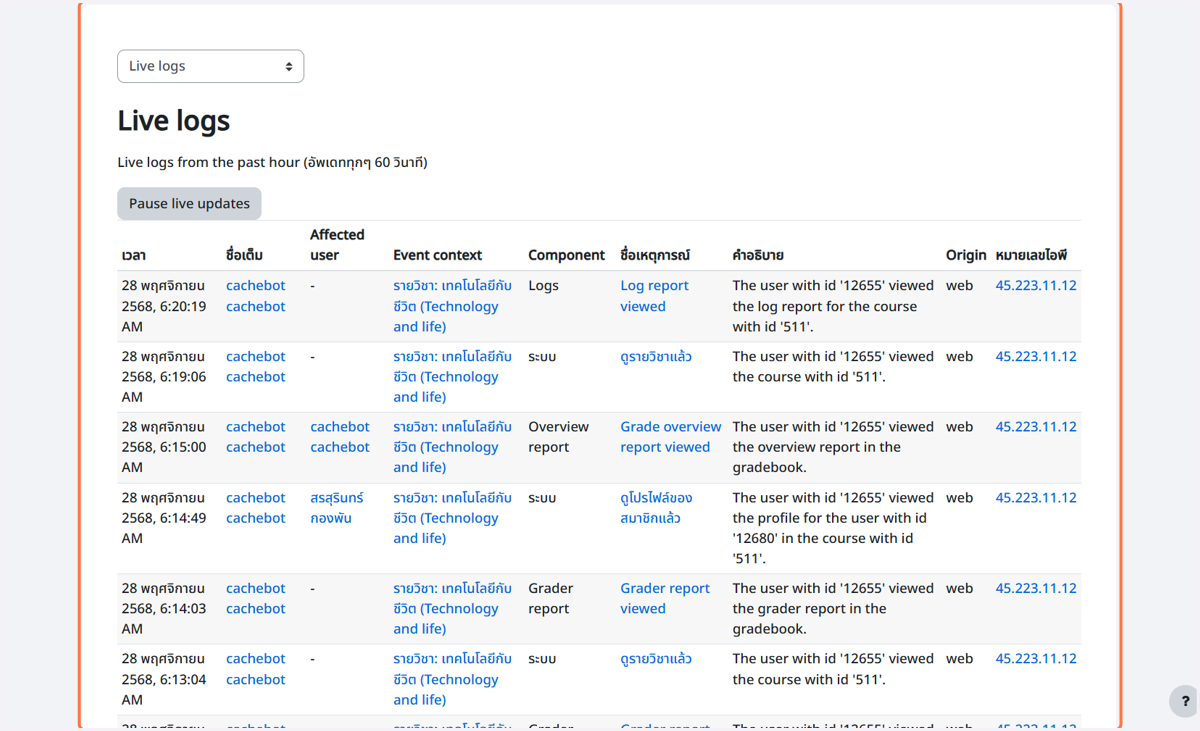1200x731 pixels.
Task: Click the description mentioning user id '12680'
Action: (833, 528)
